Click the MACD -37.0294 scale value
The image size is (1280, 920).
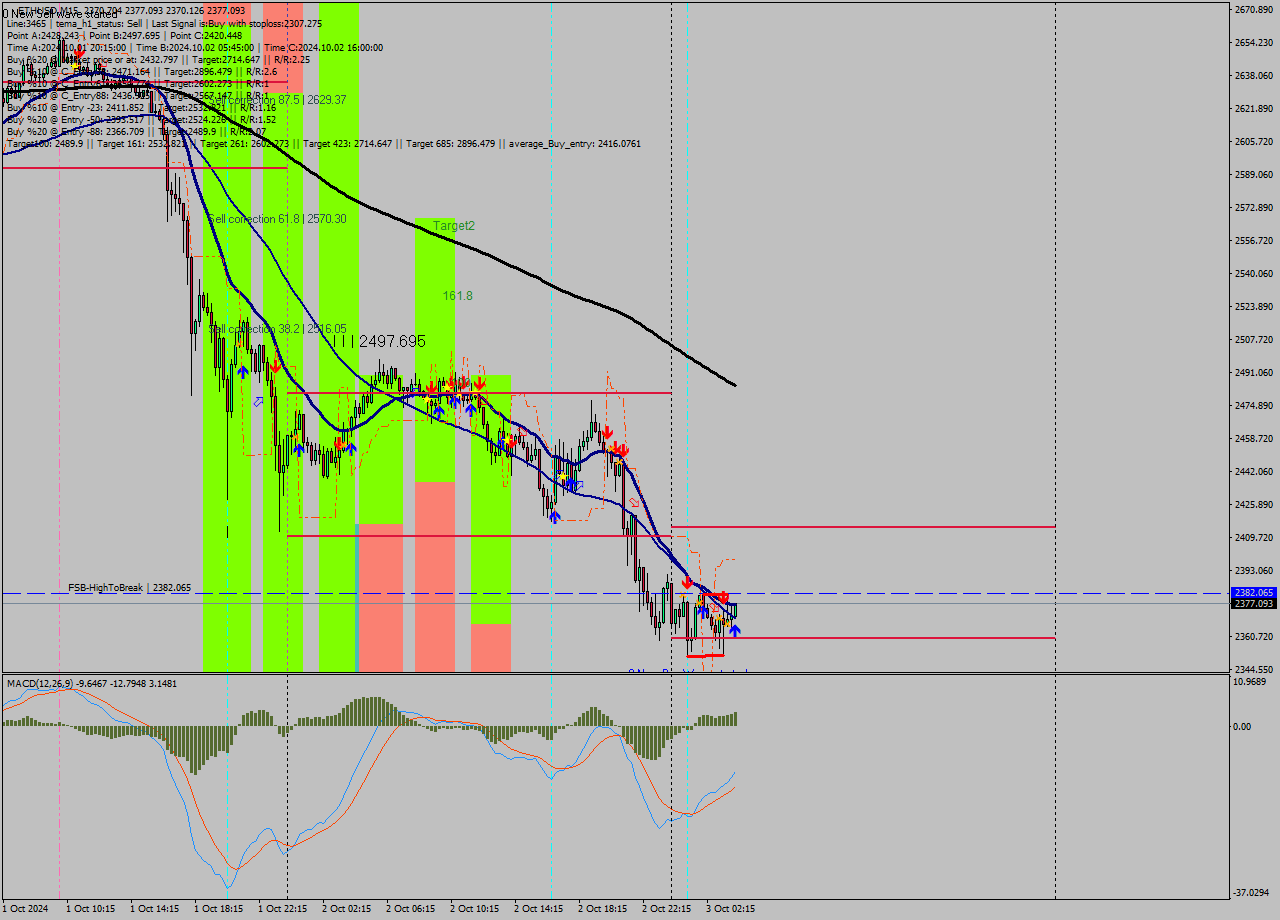tap(1253, 892)
